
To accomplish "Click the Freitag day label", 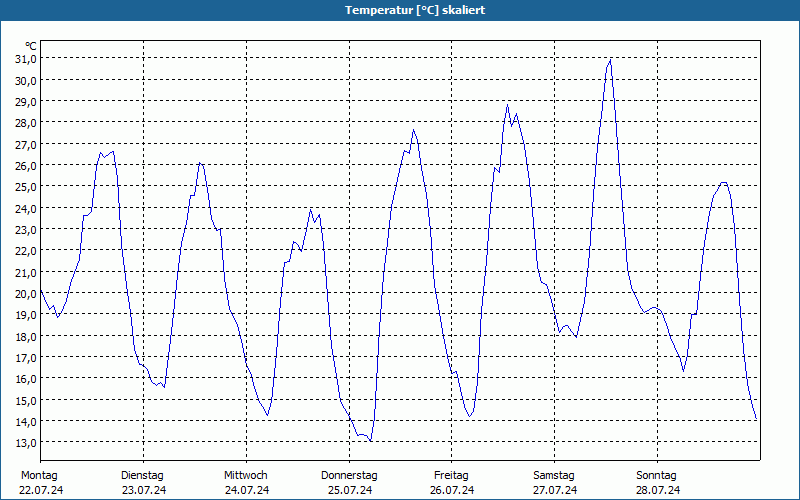I will 452,476.
